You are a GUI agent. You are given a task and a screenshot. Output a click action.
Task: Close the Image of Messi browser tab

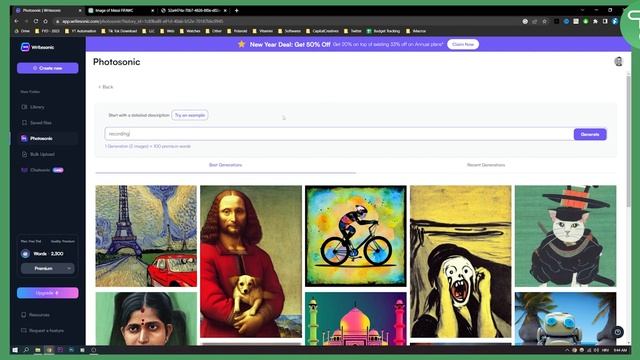pyautogui.click(x=152, y=10)
